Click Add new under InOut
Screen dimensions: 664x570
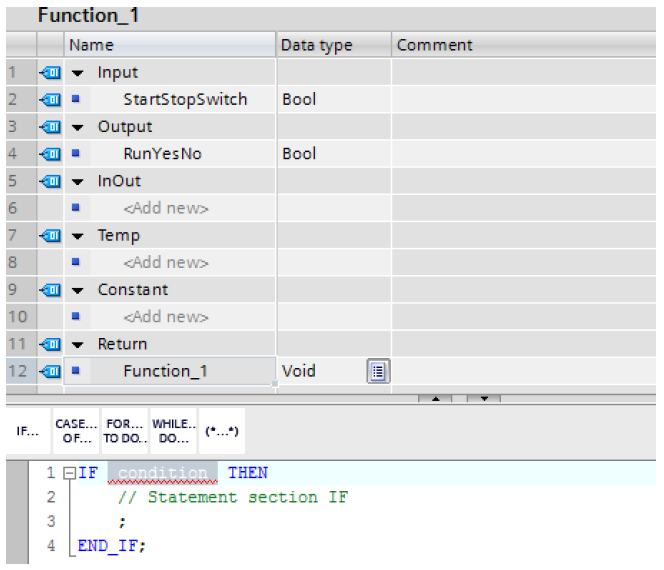(x=166, y=208)
